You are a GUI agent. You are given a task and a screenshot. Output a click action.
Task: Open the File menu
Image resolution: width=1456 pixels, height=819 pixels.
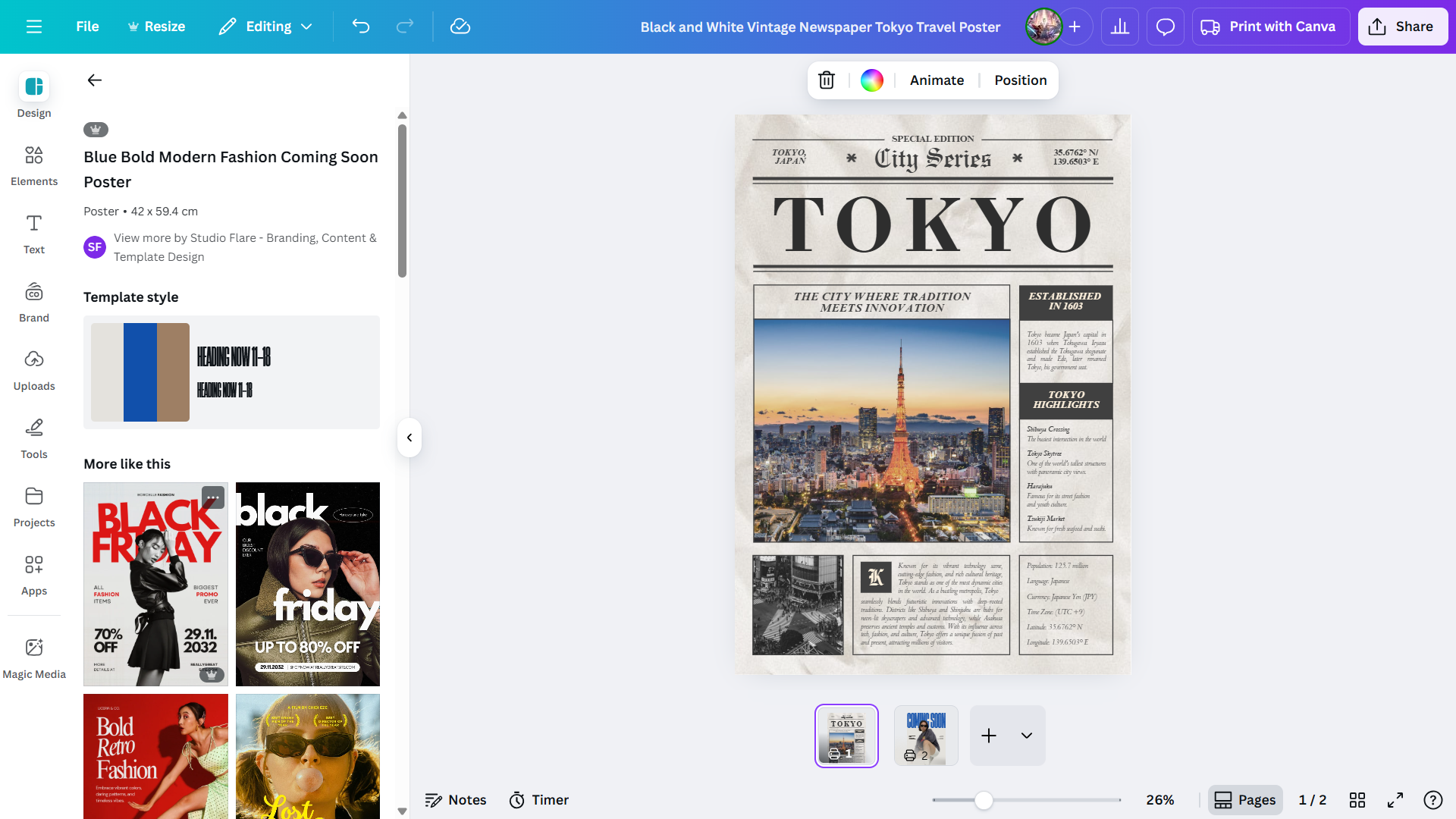[x=87, y=27]
